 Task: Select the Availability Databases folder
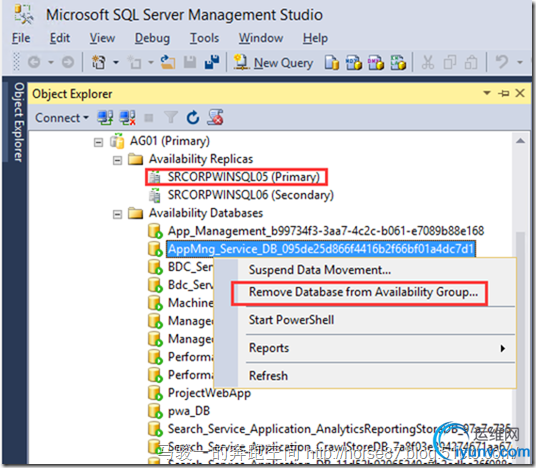pos(206,213)
